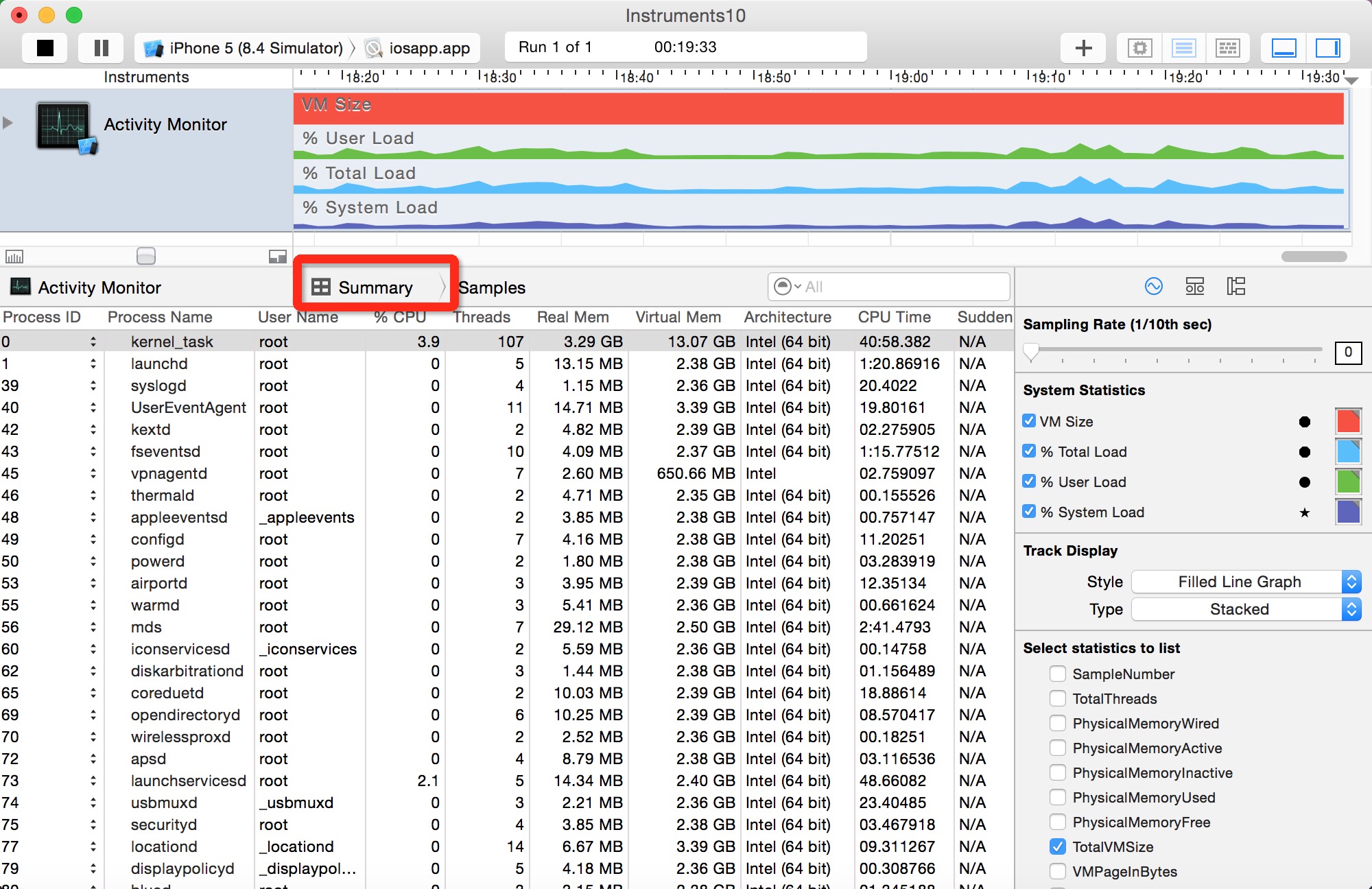Open the Record Settings inspector icon
The image size is (1372, 889).
click(1154, 286)
